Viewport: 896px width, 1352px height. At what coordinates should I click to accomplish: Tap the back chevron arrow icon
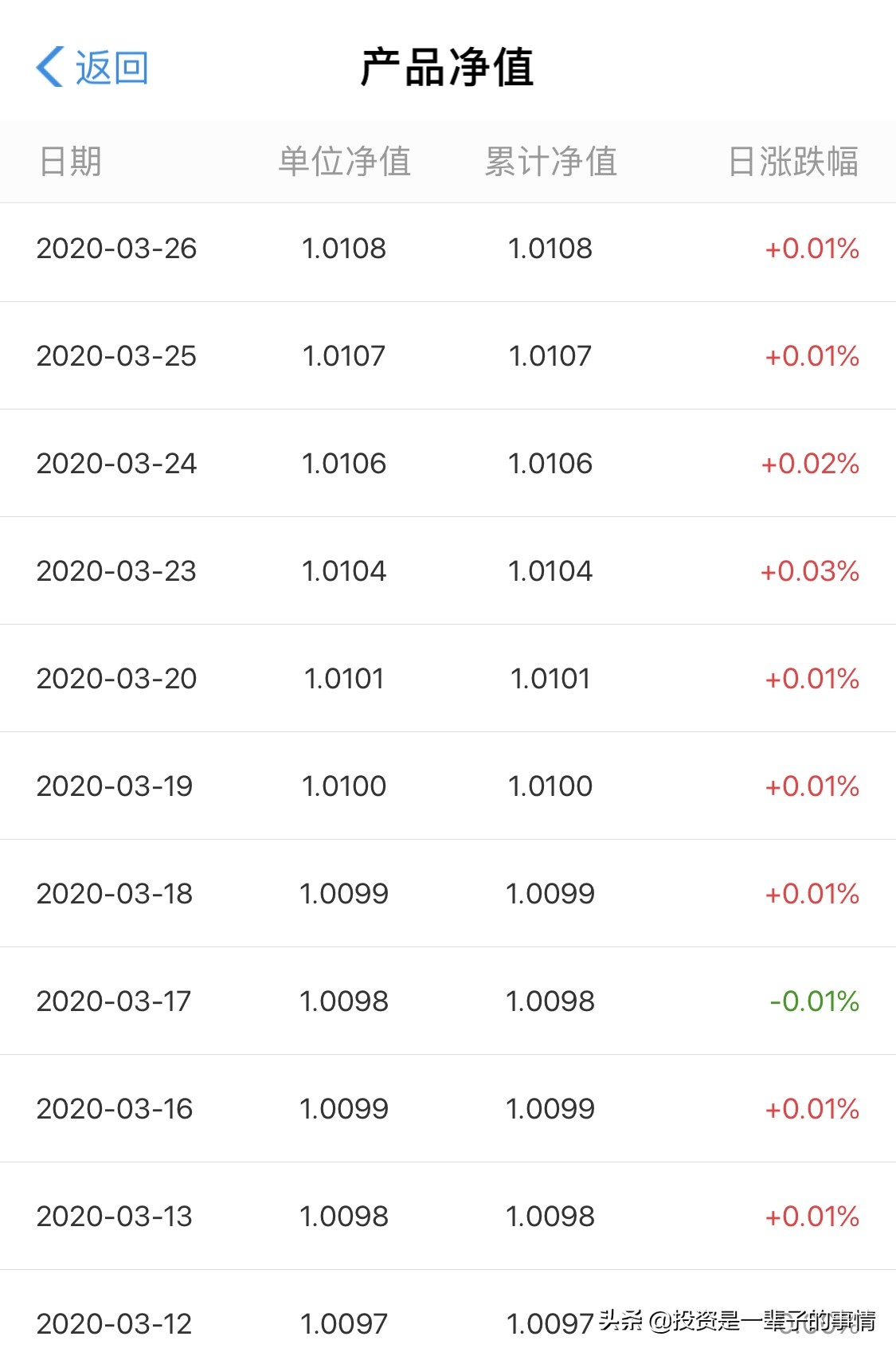click(50, 67)
